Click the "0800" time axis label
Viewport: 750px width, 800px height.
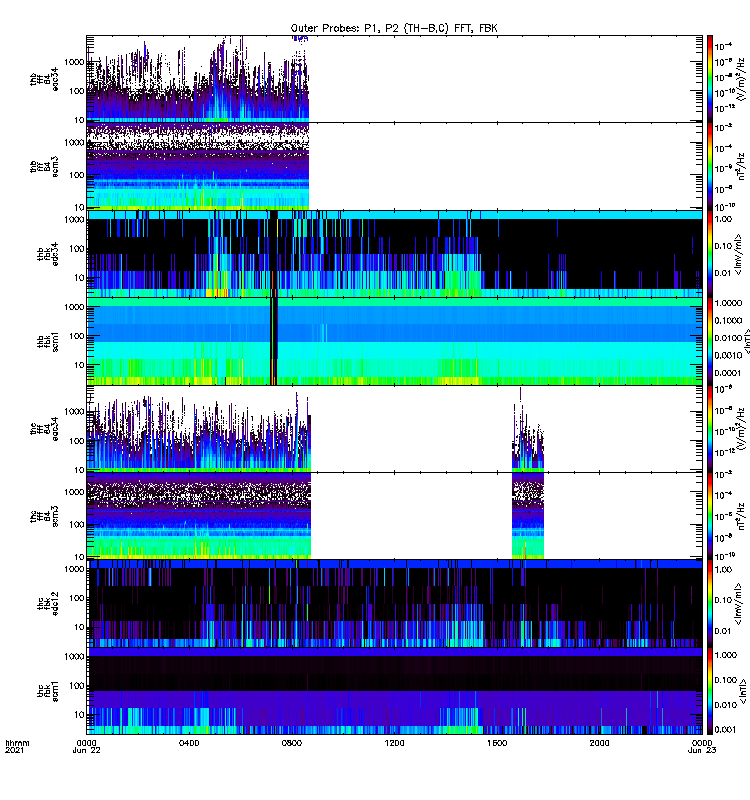pos(292,743)
